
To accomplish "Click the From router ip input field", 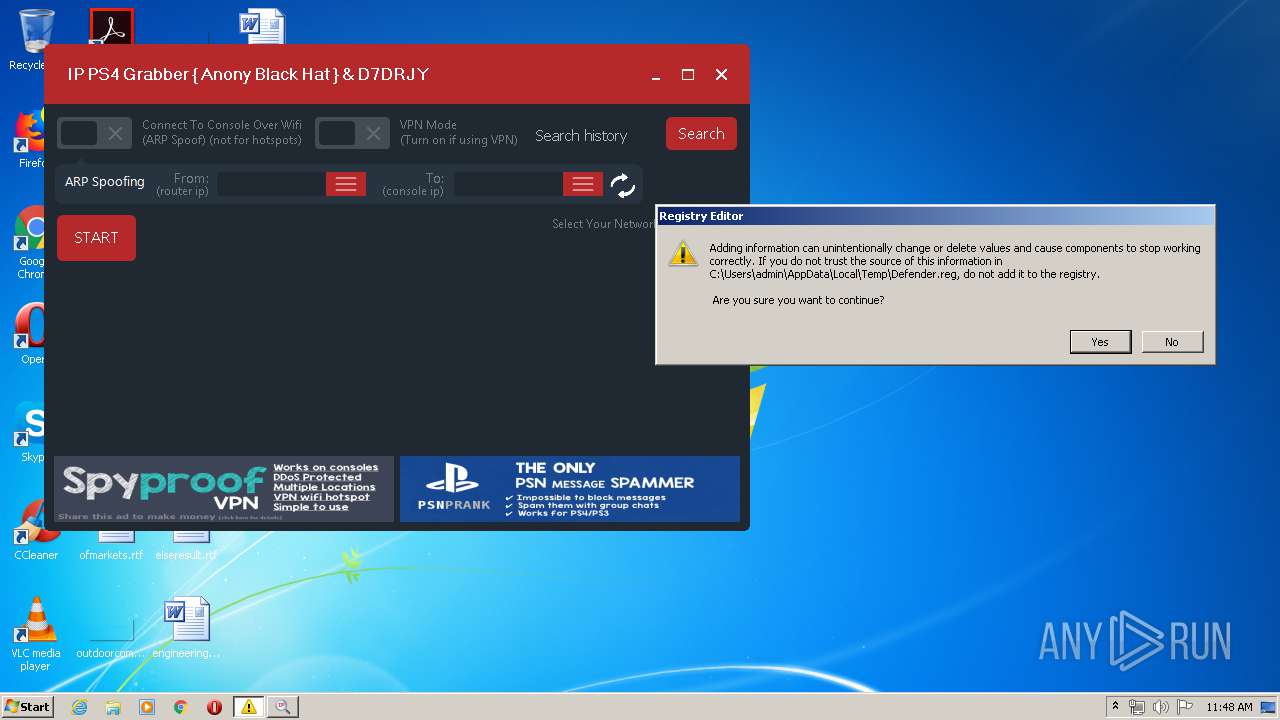I will [x=271, y=184].
